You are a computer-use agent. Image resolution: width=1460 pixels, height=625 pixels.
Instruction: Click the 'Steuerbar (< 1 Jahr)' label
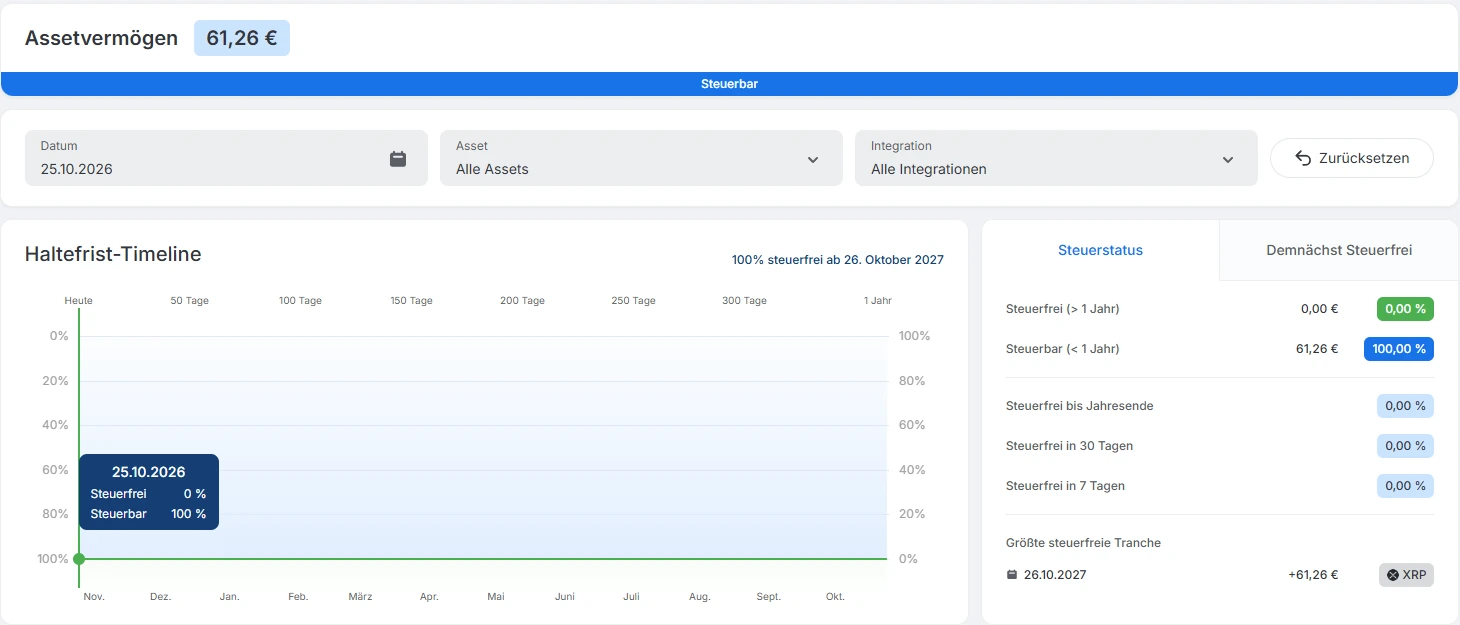click(x=1063, y=349)
